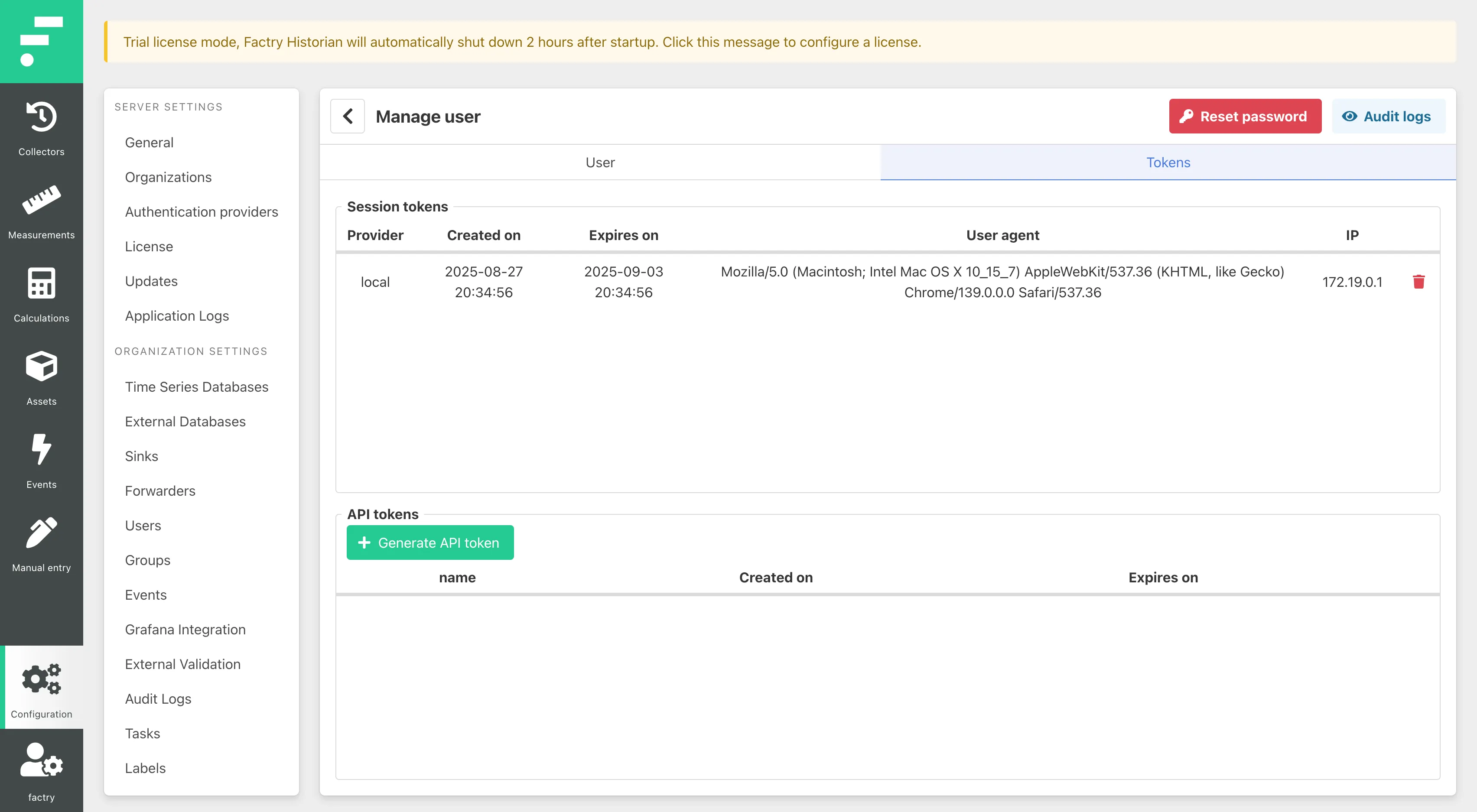Open Forwarders settings
Image resolution: width=1477 pixels, height=812 pixels.
[x=160, y=491]
